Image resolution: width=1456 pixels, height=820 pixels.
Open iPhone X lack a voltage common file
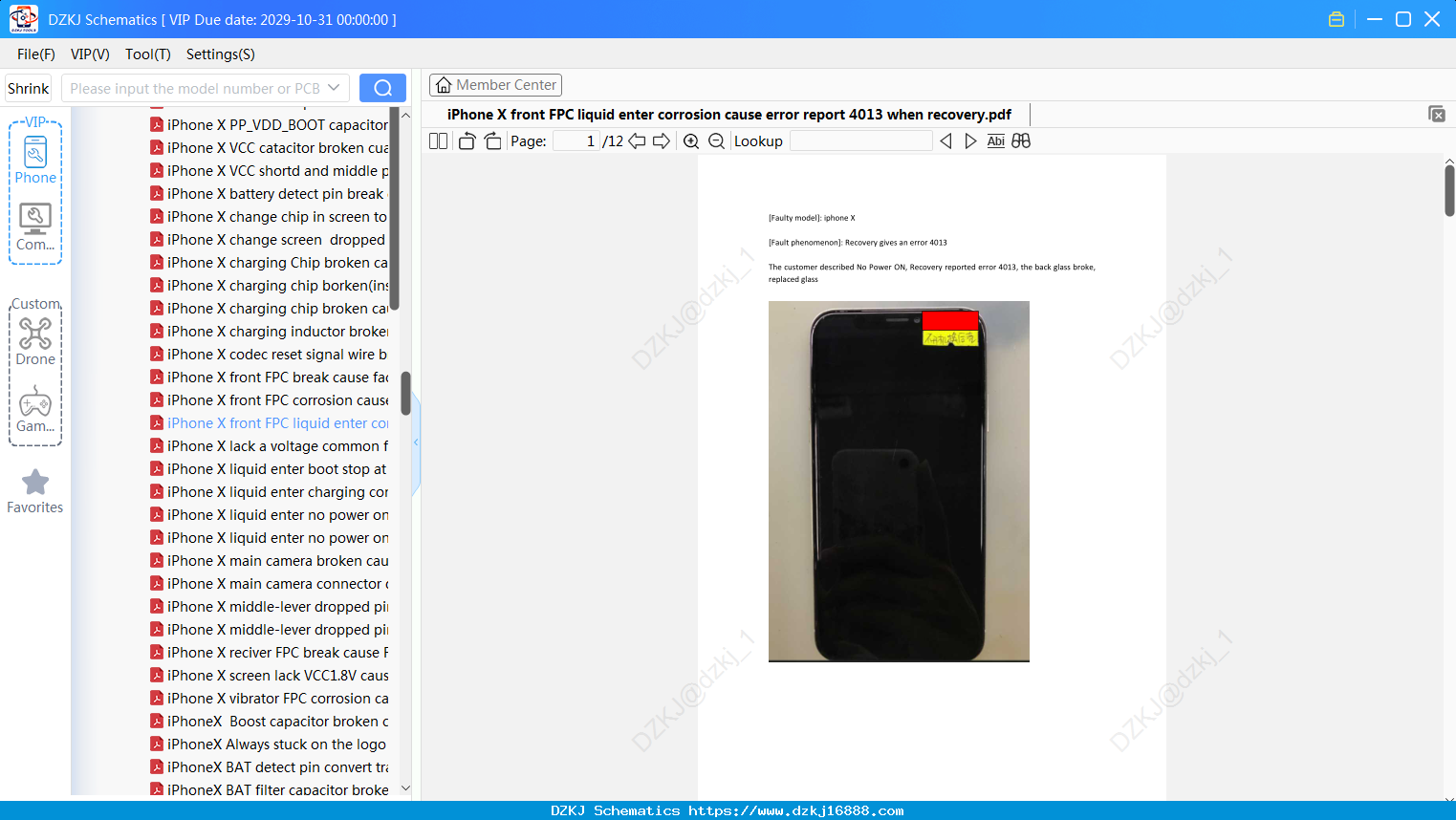(x=270, y=446)
